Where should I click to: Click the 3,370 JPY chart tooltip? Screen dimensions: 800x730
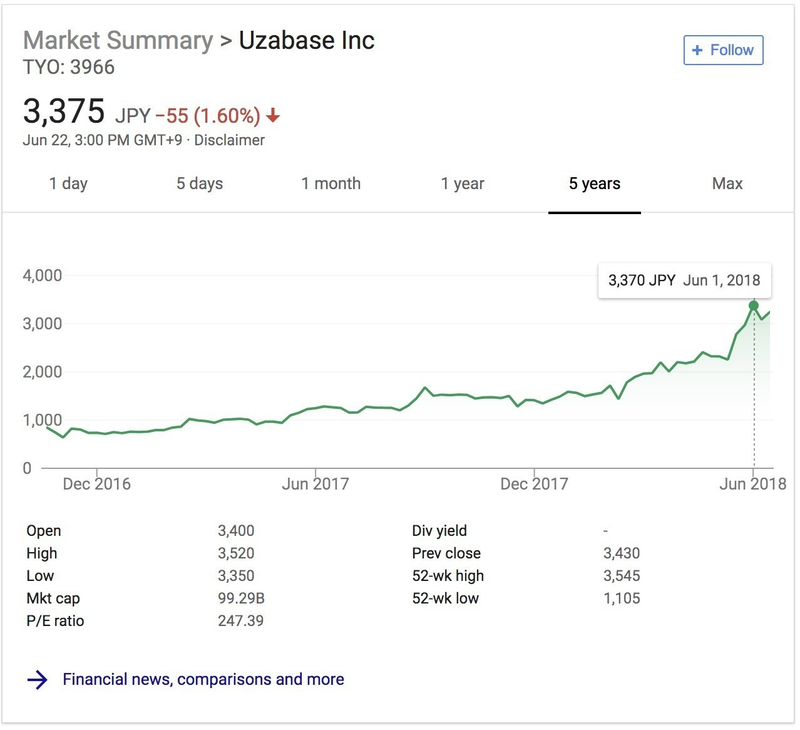pyautogui.click(x=684, y=281)
